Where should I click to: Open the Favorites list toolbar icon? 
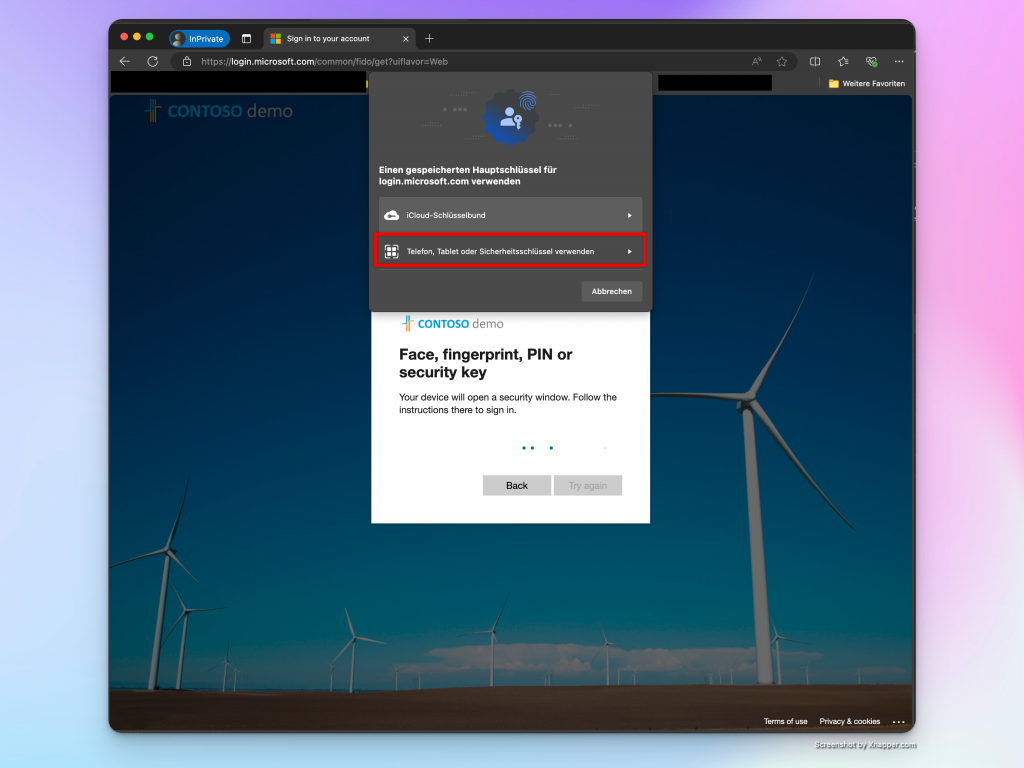point(843,61)
